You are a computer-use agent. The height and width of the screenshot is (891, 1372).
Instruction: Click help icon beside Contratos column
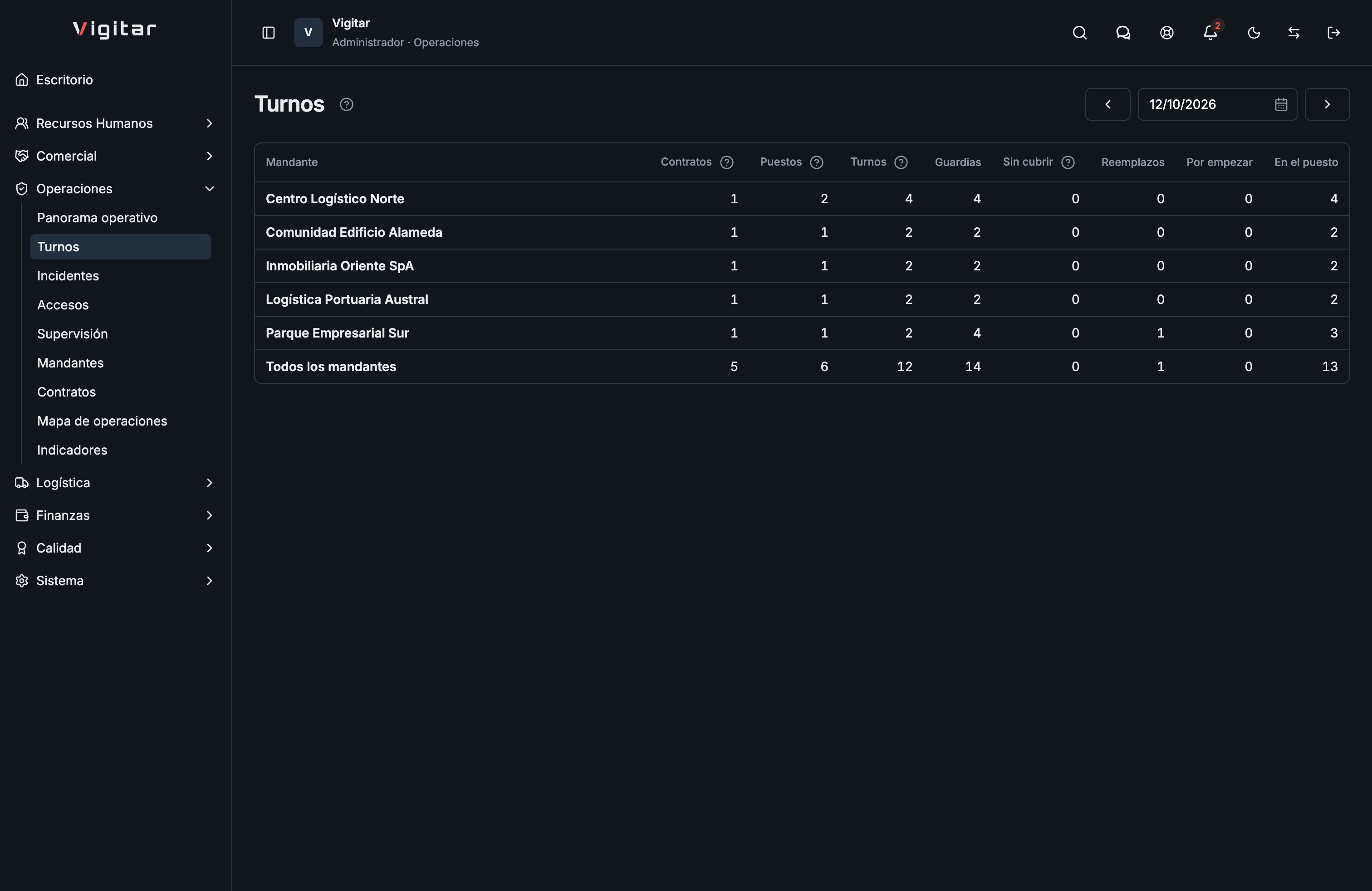tap(727, 162)
